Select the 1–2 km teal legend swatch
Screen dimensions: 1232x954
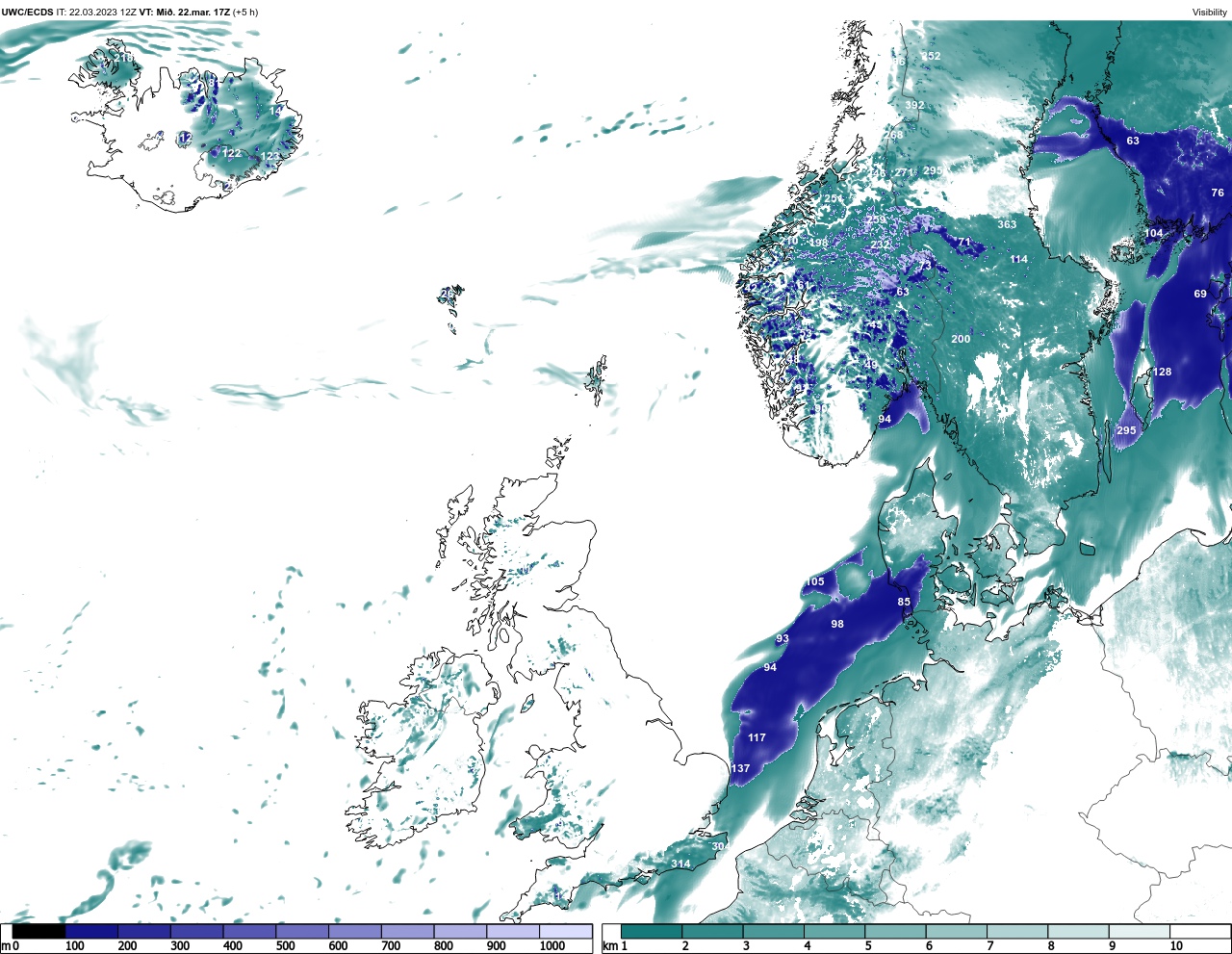[652, 931]
